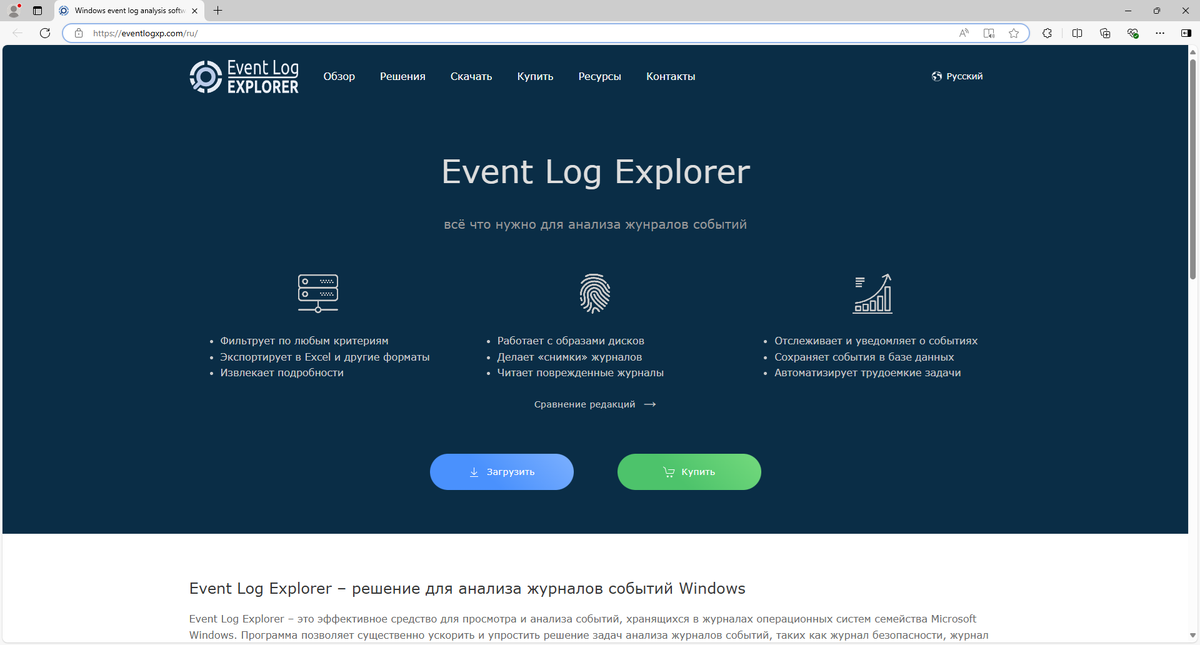Open Collections icon

1105,33
